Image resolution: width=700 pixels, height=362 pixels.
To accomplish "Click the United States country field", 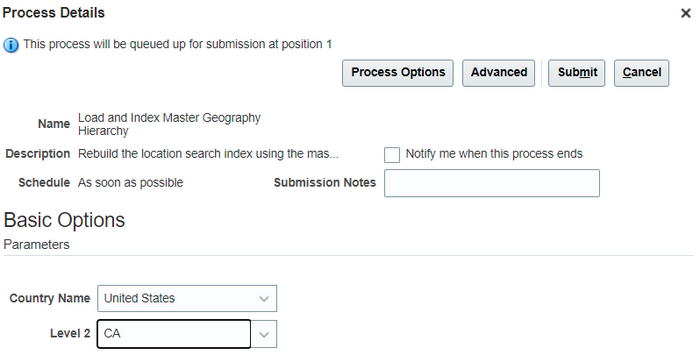I will (x=187, y=299).
